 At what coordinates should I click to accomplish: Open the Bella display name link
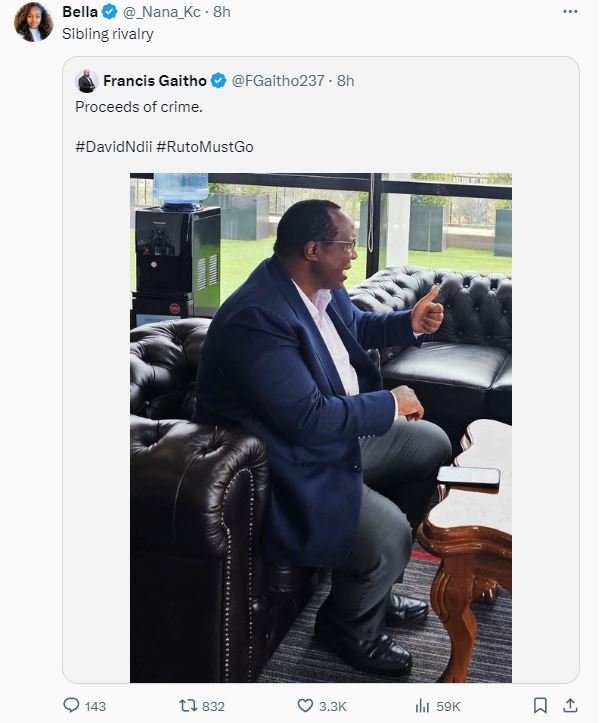click(82, 11)
